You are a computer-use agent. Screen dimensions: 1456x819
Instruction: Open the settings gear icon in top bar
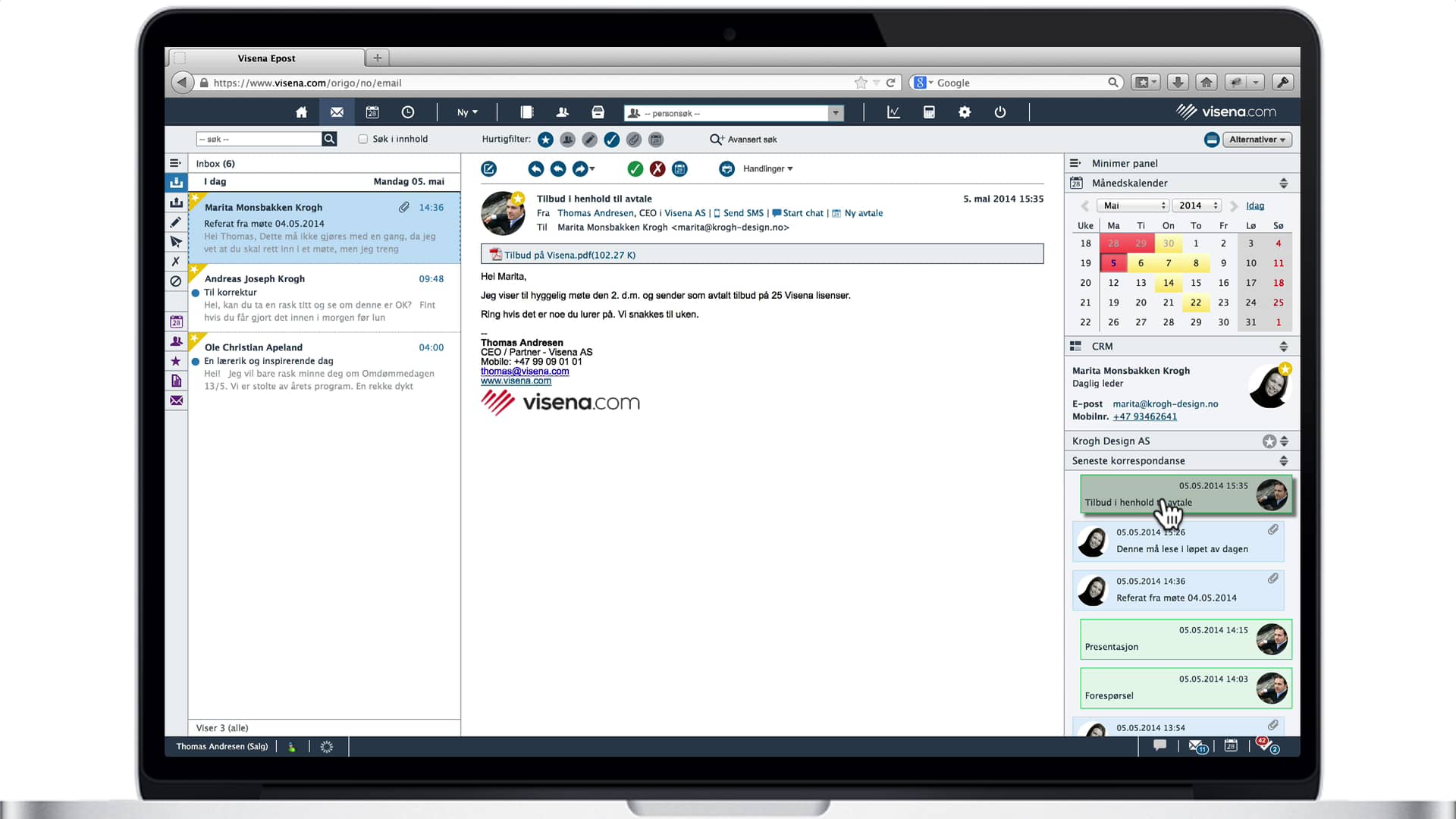click(x=965, y=112)
